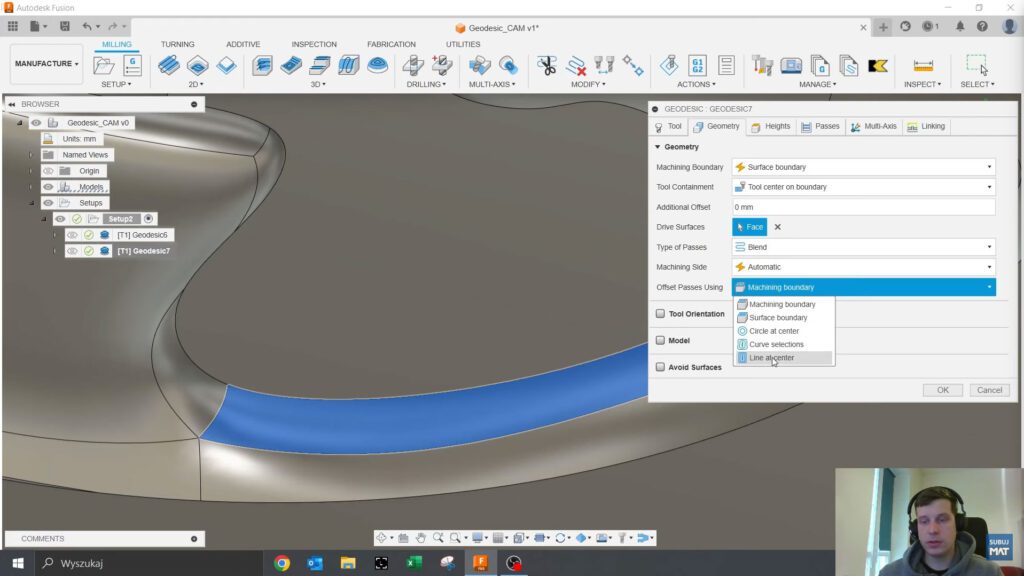The image size is (1024, 576).
Task: Open the Type of Passes dropdown
Action: [x=863, y=247]
